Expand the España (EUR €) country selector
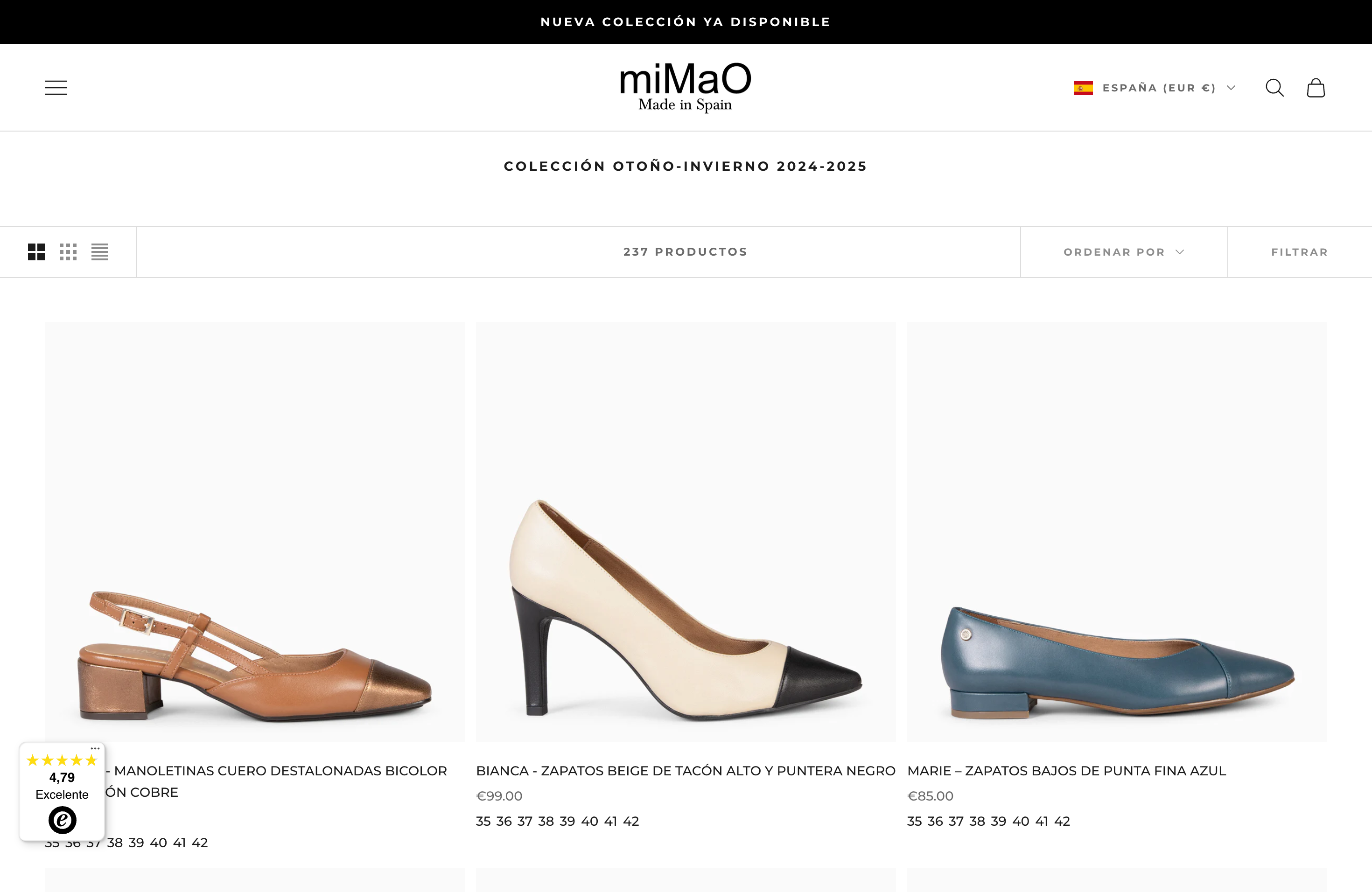This screenshot has width=1372, height=892. 1159,88
